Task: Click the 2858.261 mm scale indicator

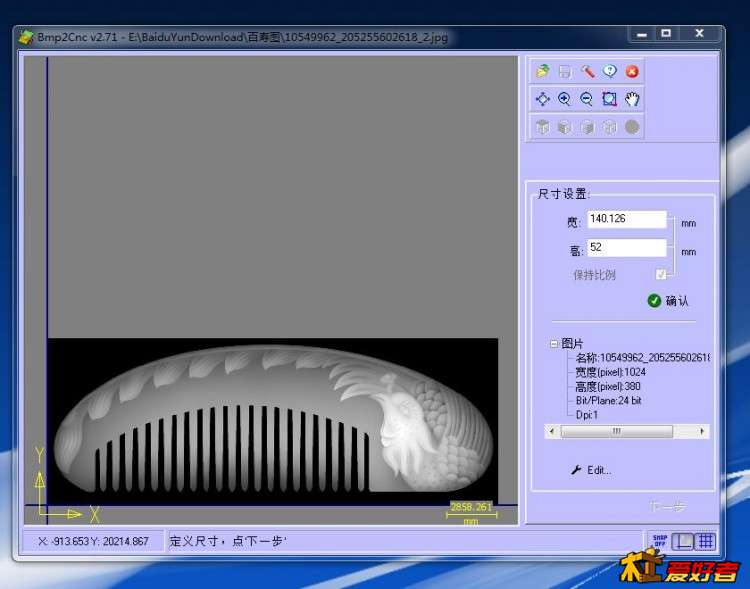Action: point(471,512)
